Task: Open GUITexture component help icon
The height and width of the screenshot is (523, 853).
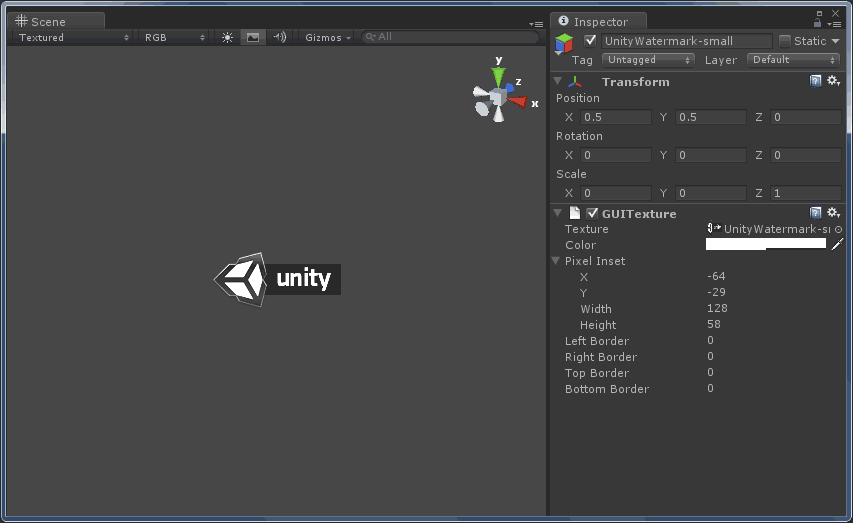Action: [x=815, y=213]
